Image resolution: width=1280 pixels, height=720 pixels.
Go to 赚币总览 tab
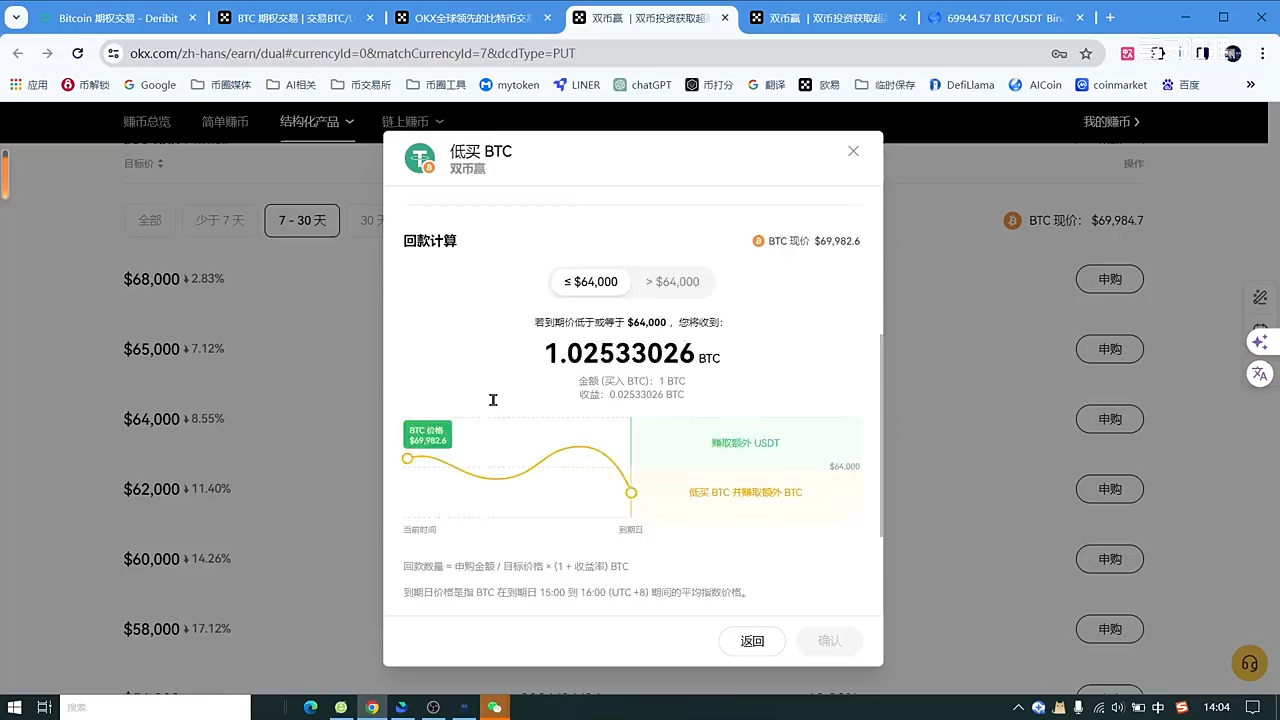coord(147,121)
